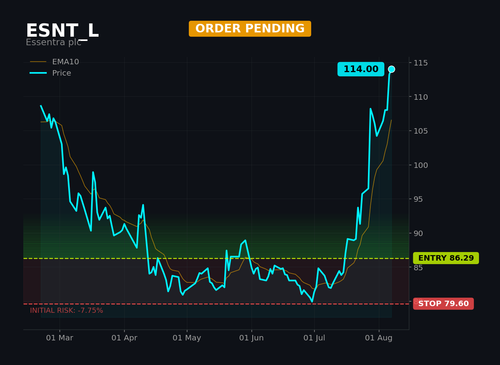500x365 pixels.
Task: Click the ORDER PENDING status badge
Action: click(250, 29)
